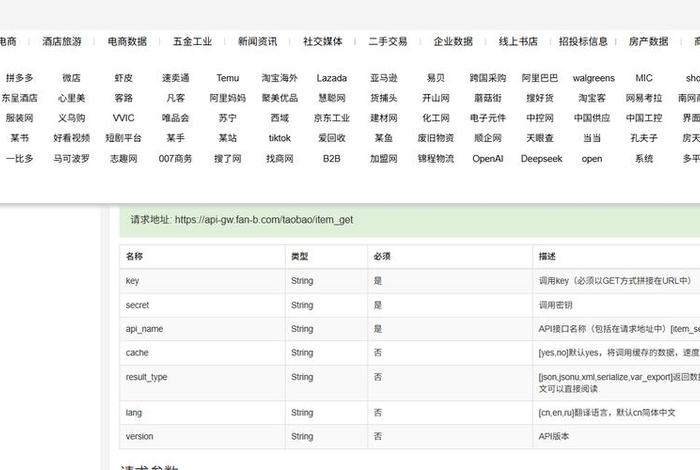Switch to the 电商数据 tab
Screen dimensions: 700x470
pyautogui.click(x=127, y=42)
